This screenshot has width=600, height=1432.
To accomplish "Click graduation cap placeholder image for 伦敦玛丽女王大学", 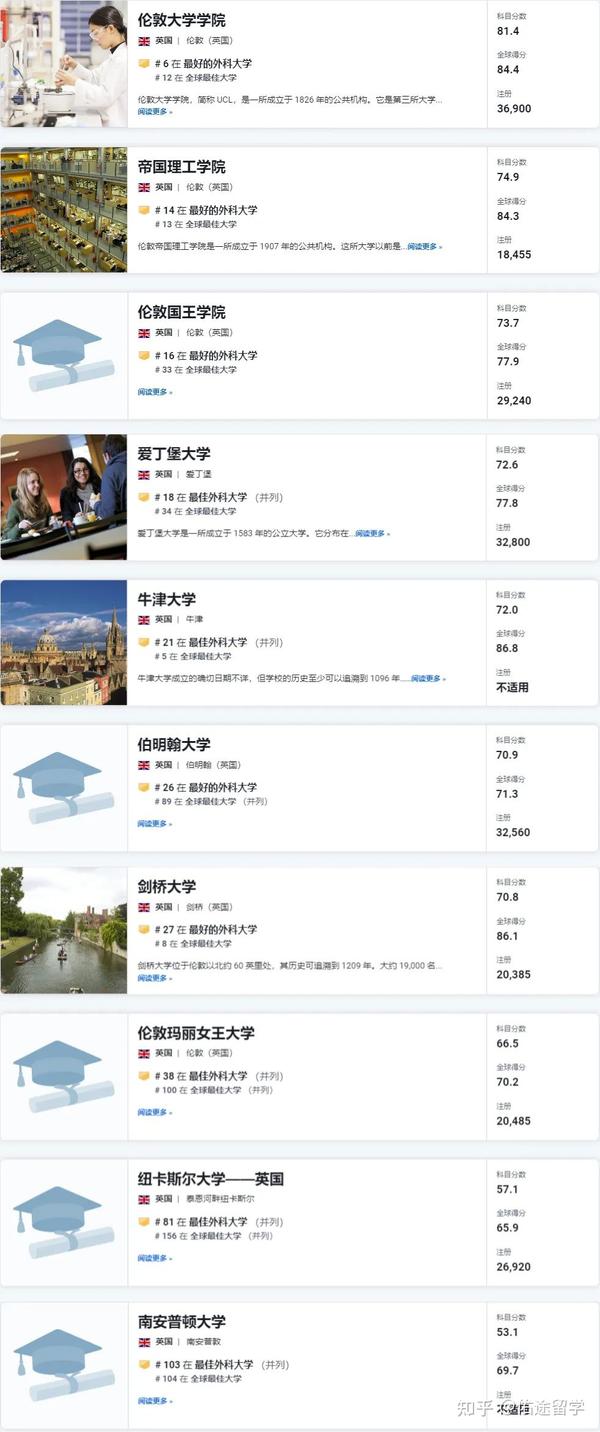I will [x=64, y=1077].
